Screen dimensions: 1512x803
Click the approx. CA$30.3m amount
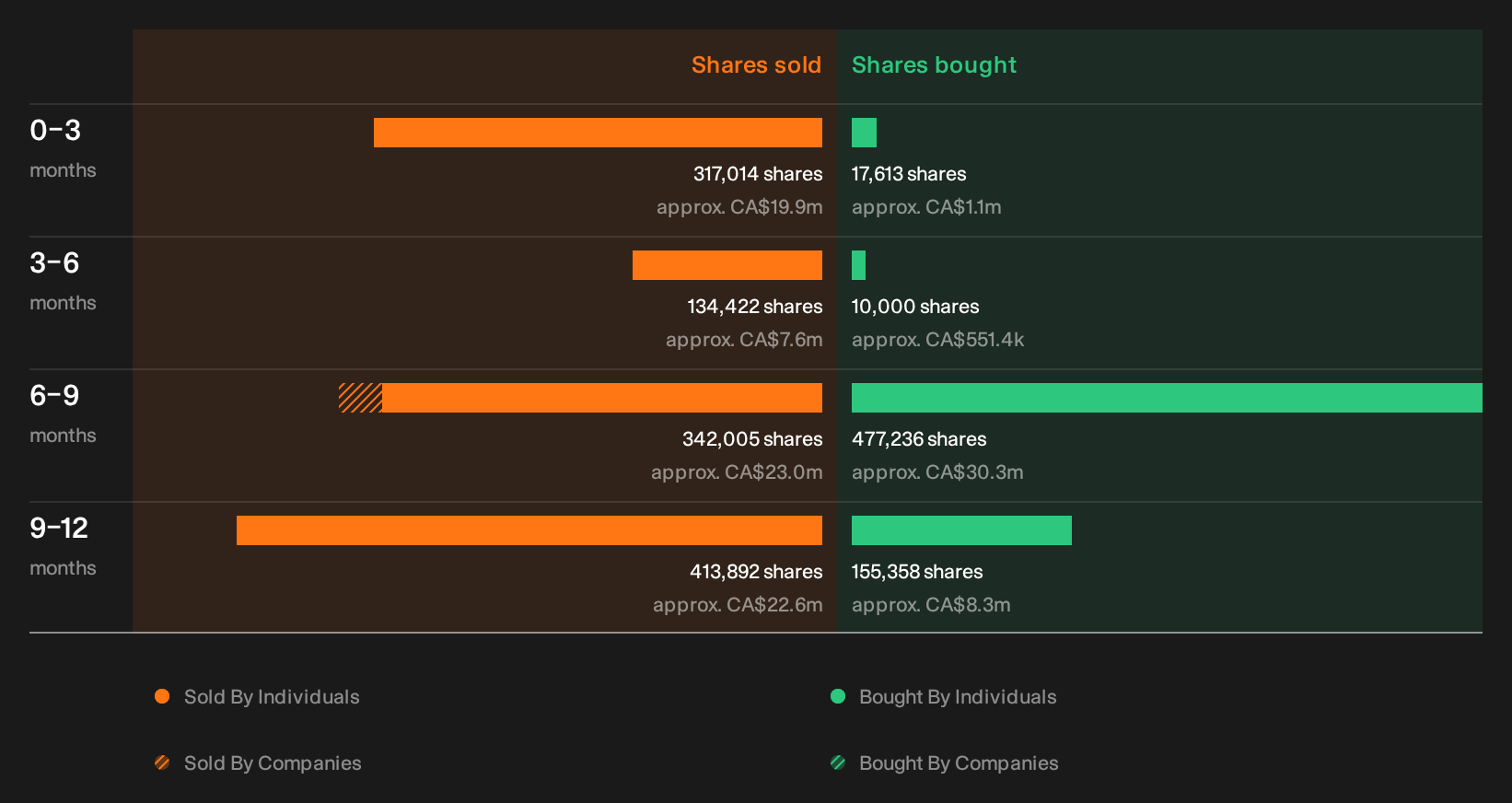tap(937, 472)
